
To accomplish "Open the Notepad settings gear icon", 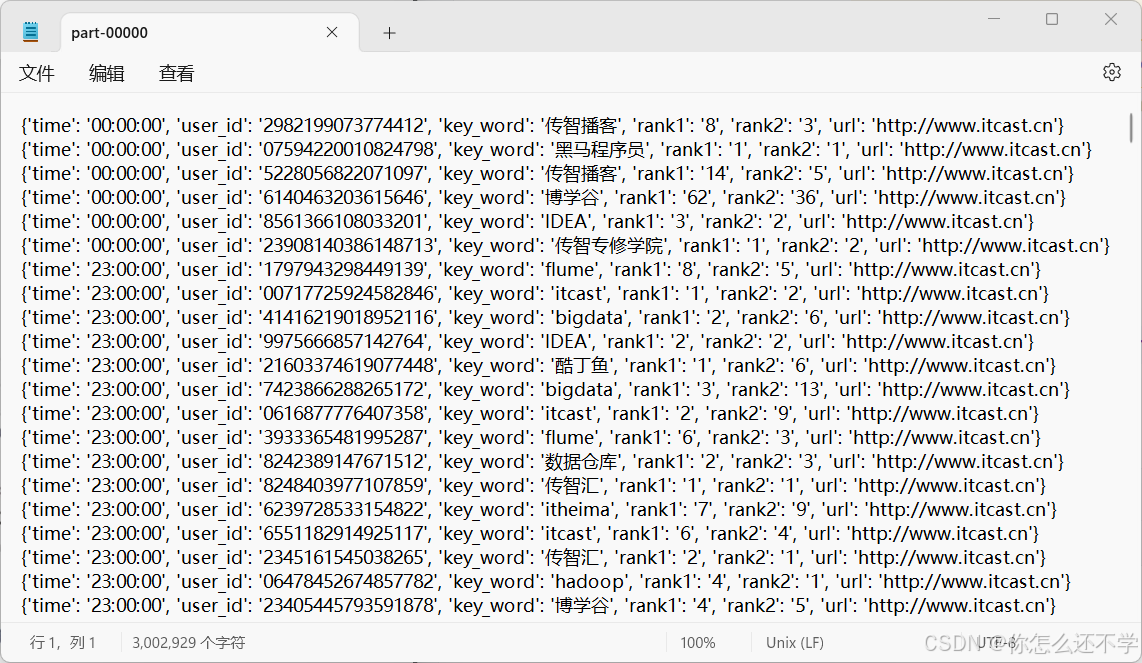I will (x=1111, y=72).
